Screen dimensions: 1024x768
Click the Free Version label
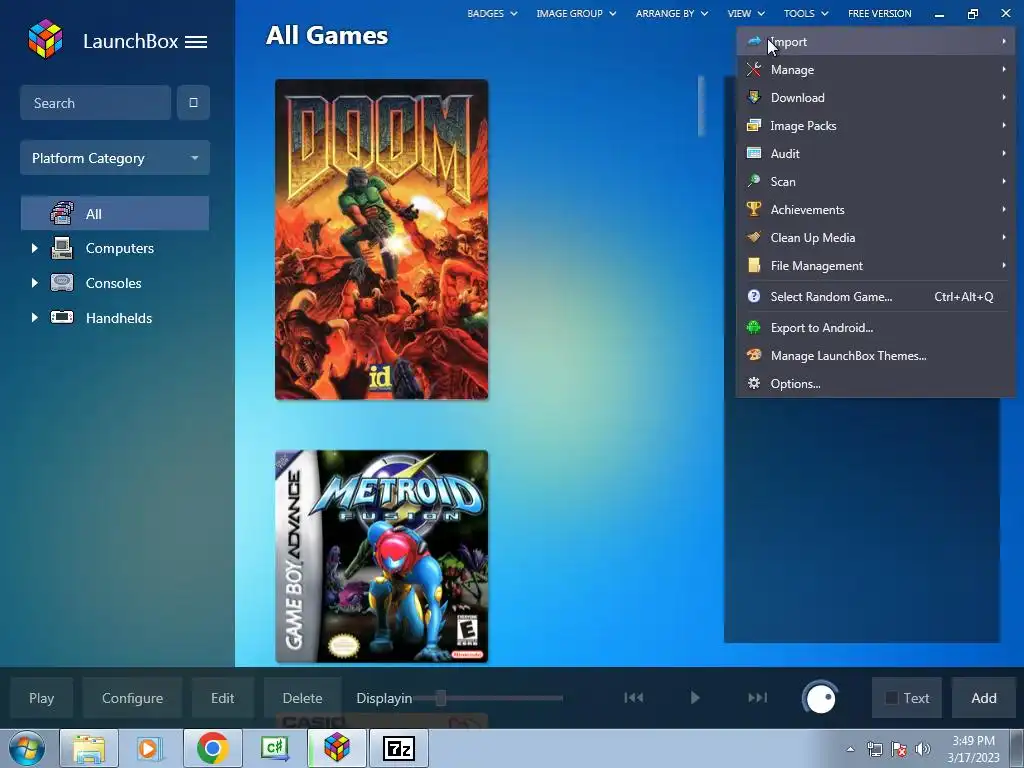(x=879, y=13)
